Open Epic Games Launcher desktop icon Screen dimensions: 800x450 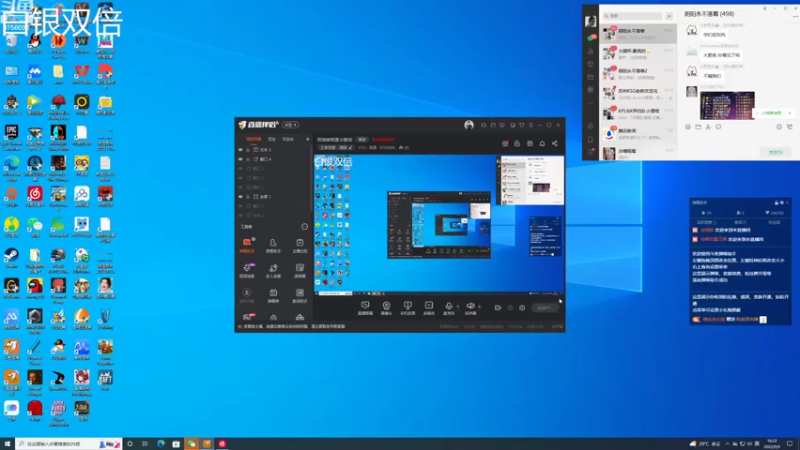[11, 136]
